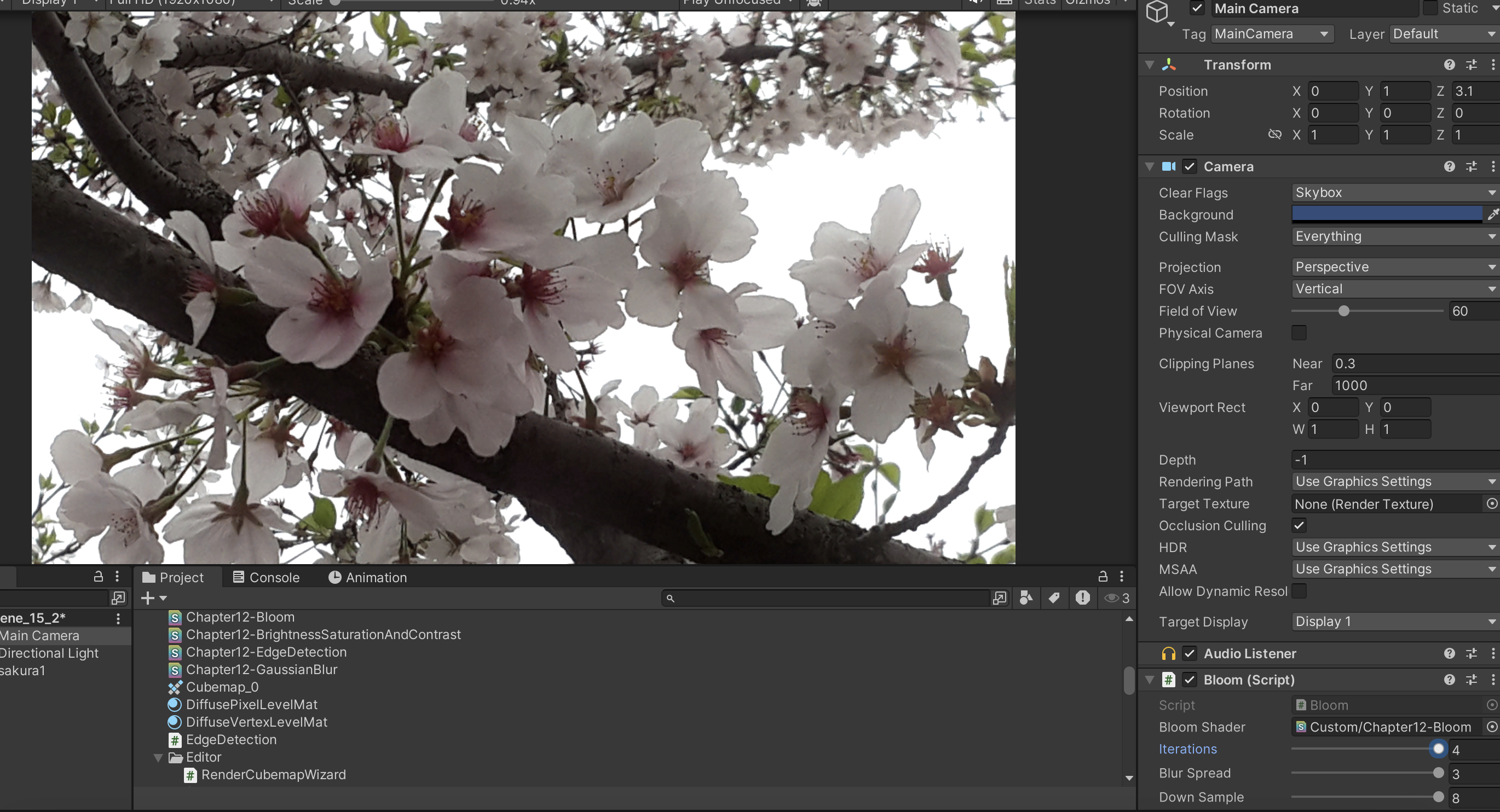Toggle the Audio Listener component checkbox
This screenshot has height=812, width=1500.
pos(1189,653)
